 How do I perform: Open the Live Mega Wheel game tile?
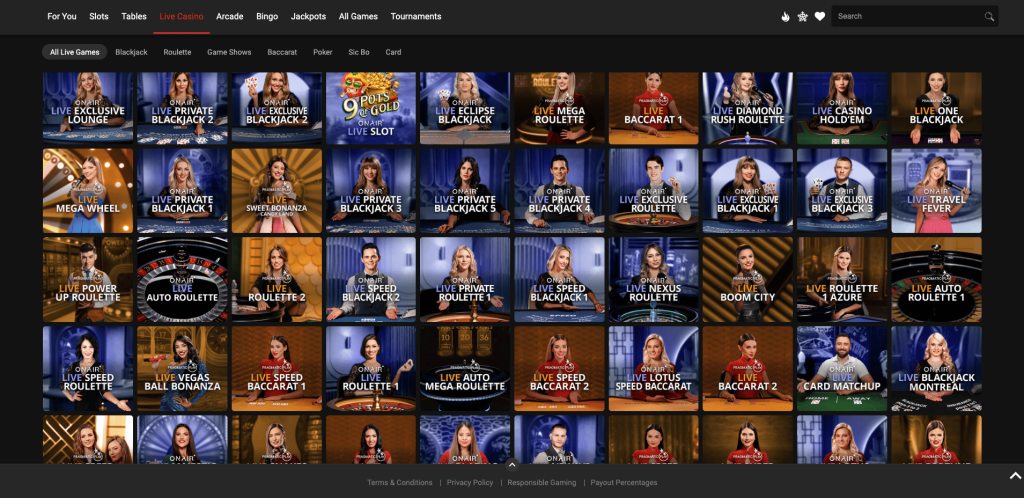pyautogui.click(x=88, y=191)
